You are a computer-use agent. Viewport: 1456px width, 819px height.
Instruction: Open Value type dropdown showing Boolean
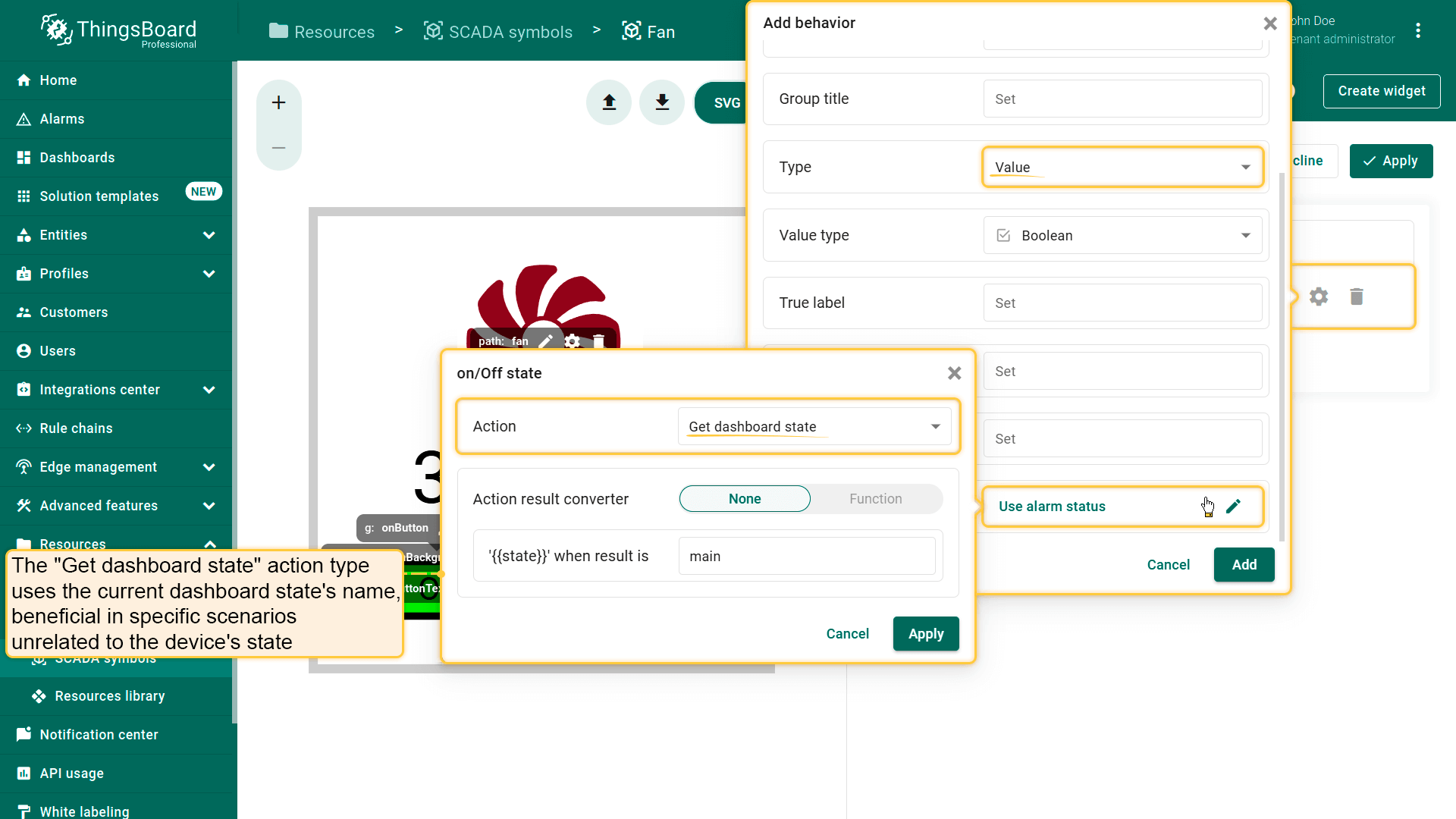click(x=1122, y=235)
